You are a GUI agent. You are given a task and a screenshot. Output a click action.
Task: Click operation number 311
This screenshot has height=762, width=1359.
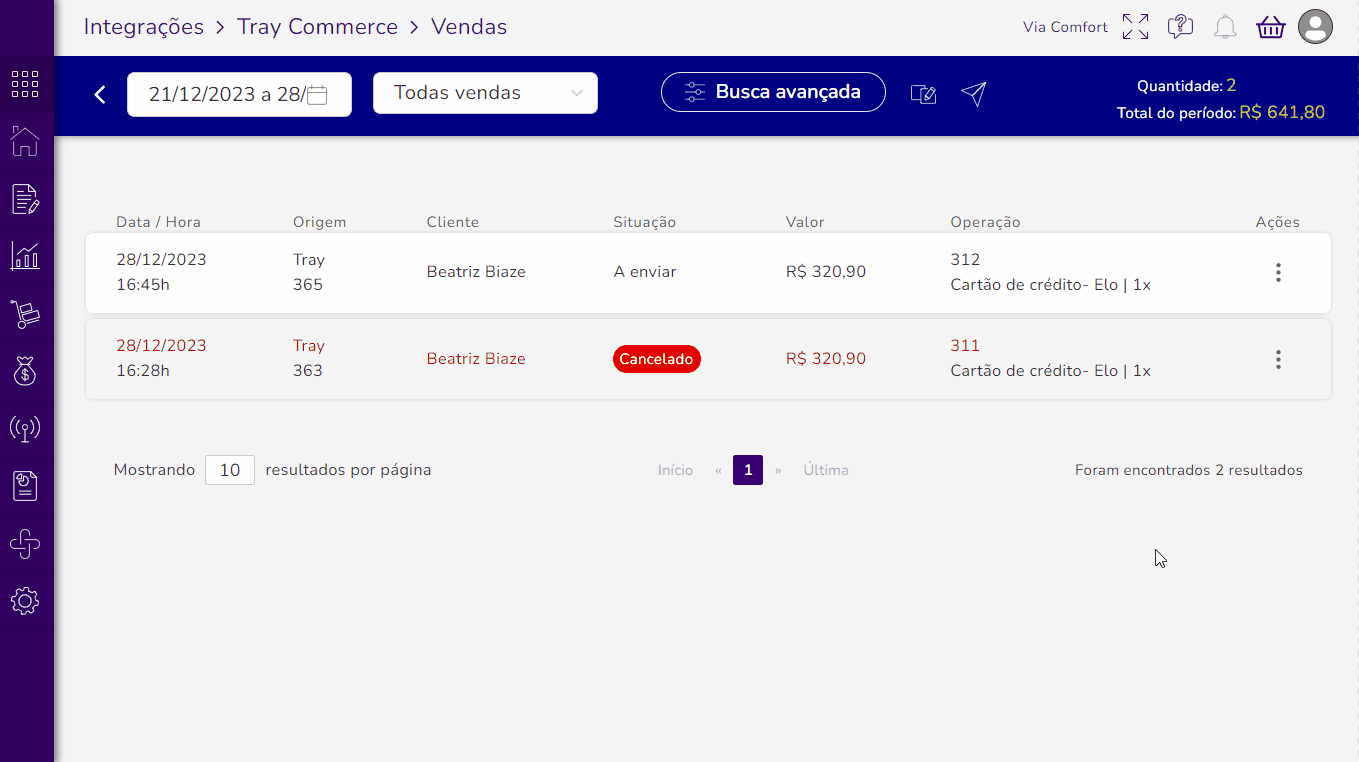pos(965,346)
